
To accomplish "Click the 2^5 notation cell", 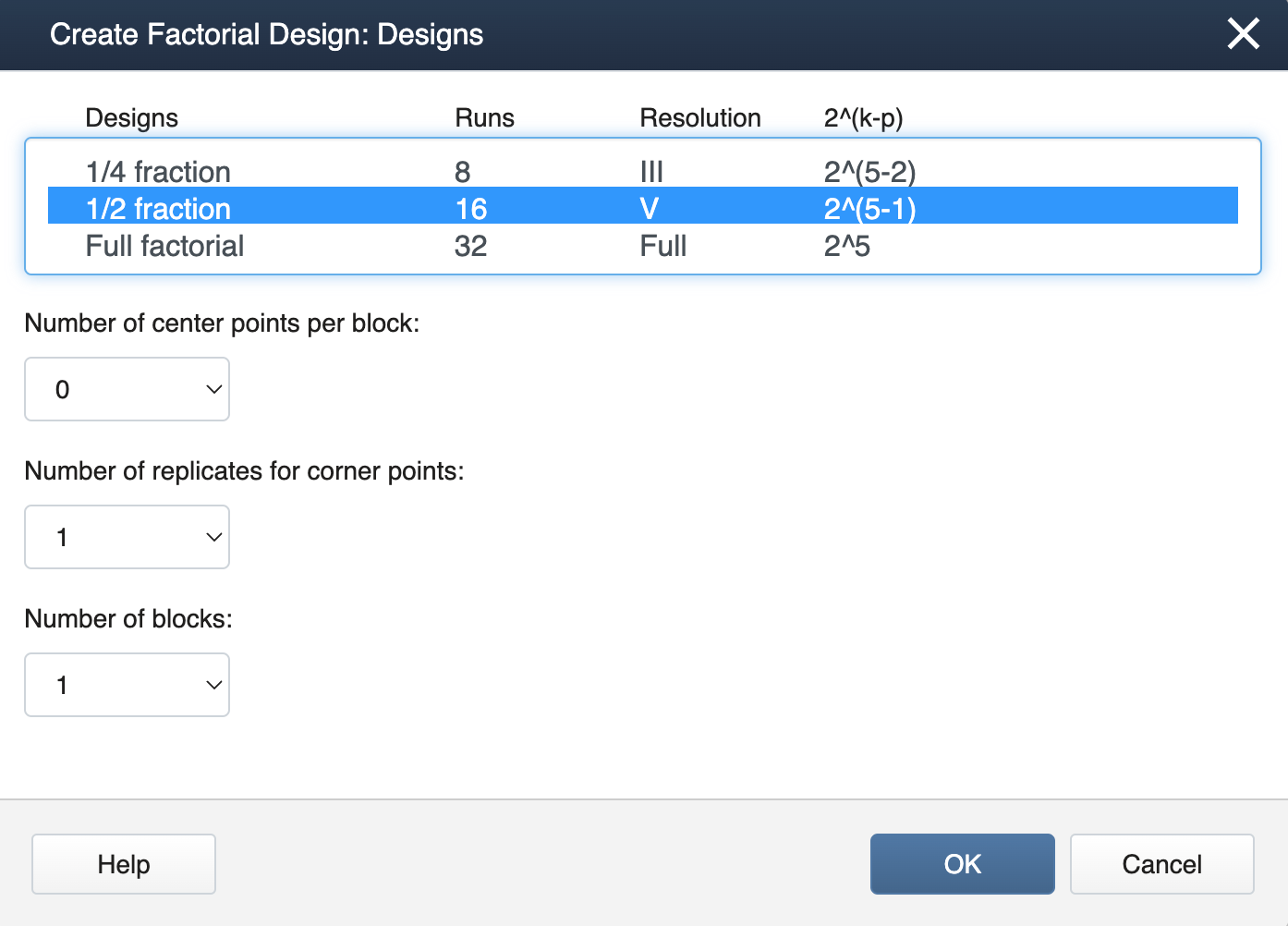I will 846,246.
